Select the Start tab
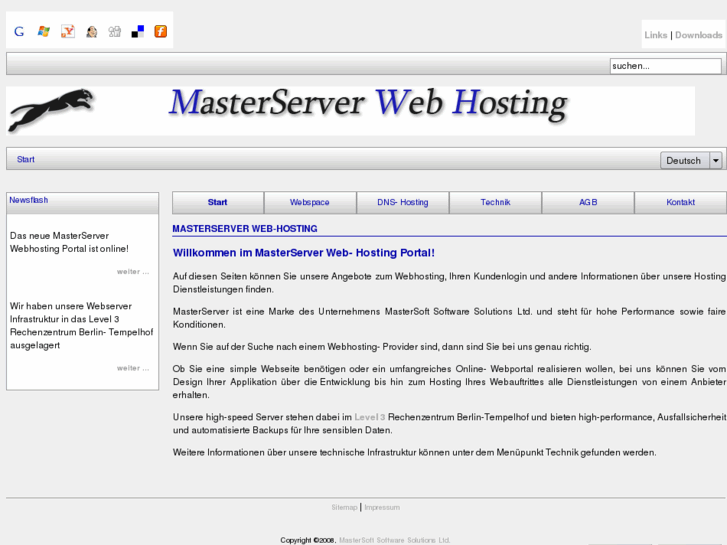The width and height of the screenshot is (727, 545). pyautogui.click(x=217, y=202)
